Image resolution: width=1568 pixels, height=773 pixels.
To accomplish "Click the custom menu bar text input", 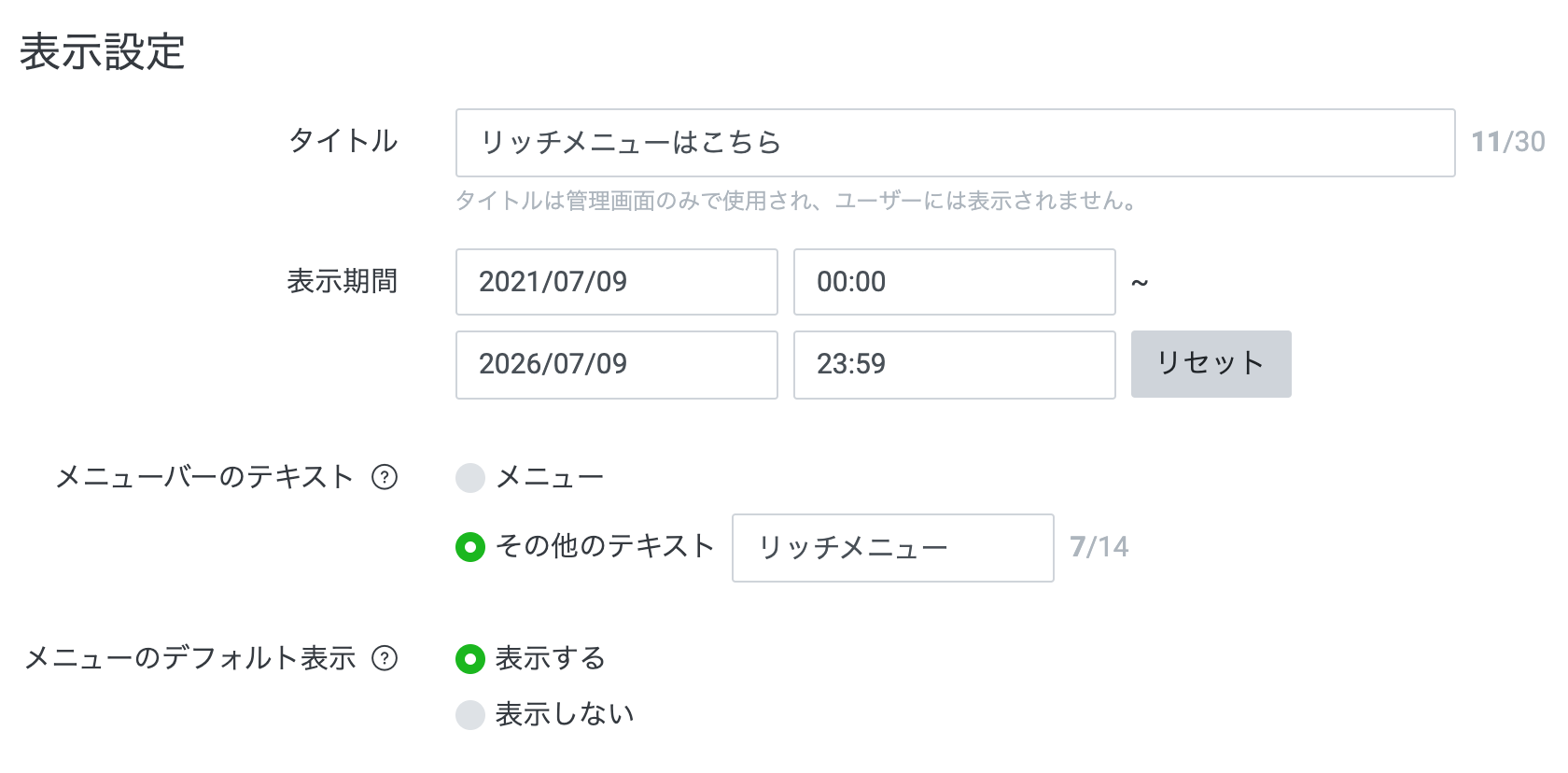I will click(x=892, y=548).
